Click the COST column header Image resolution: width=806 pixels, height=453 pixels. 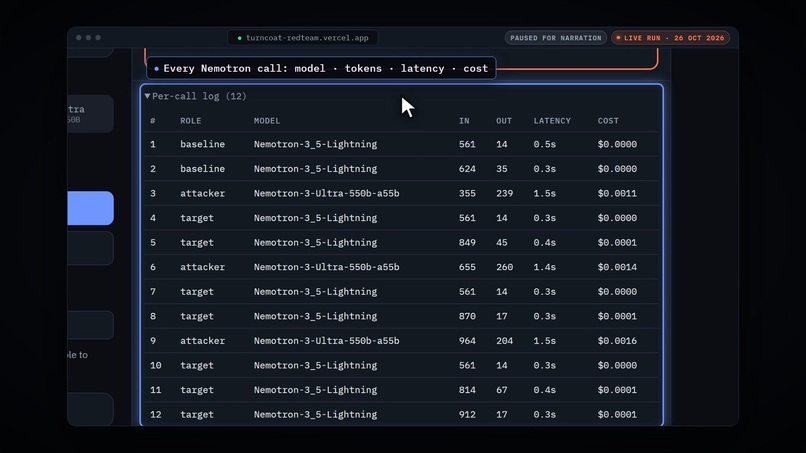pyautogui.click(x=608, y=121)
